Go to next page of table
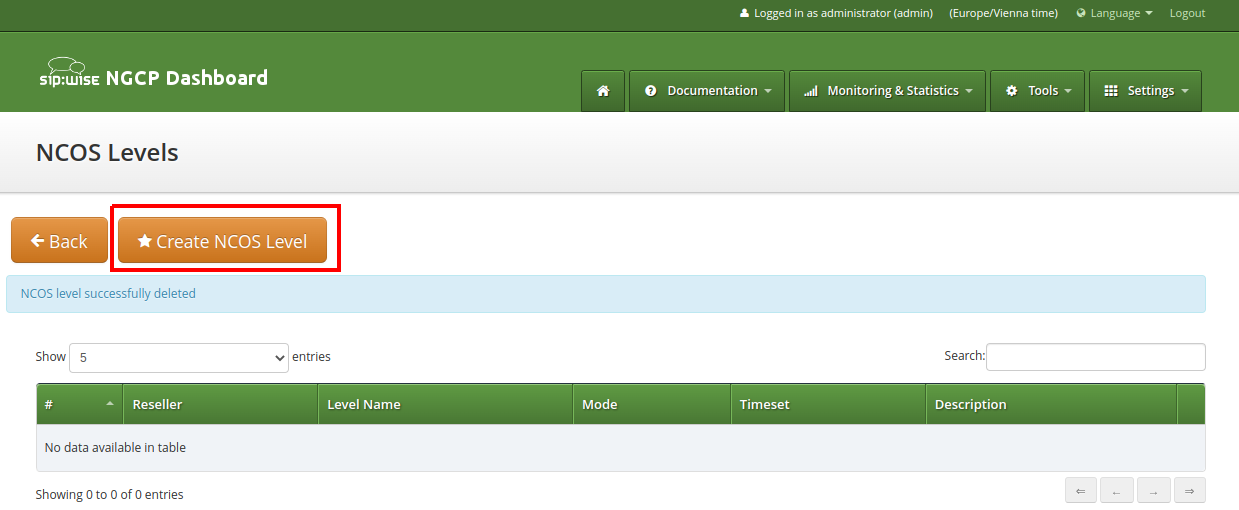 tap(1153, 491)
